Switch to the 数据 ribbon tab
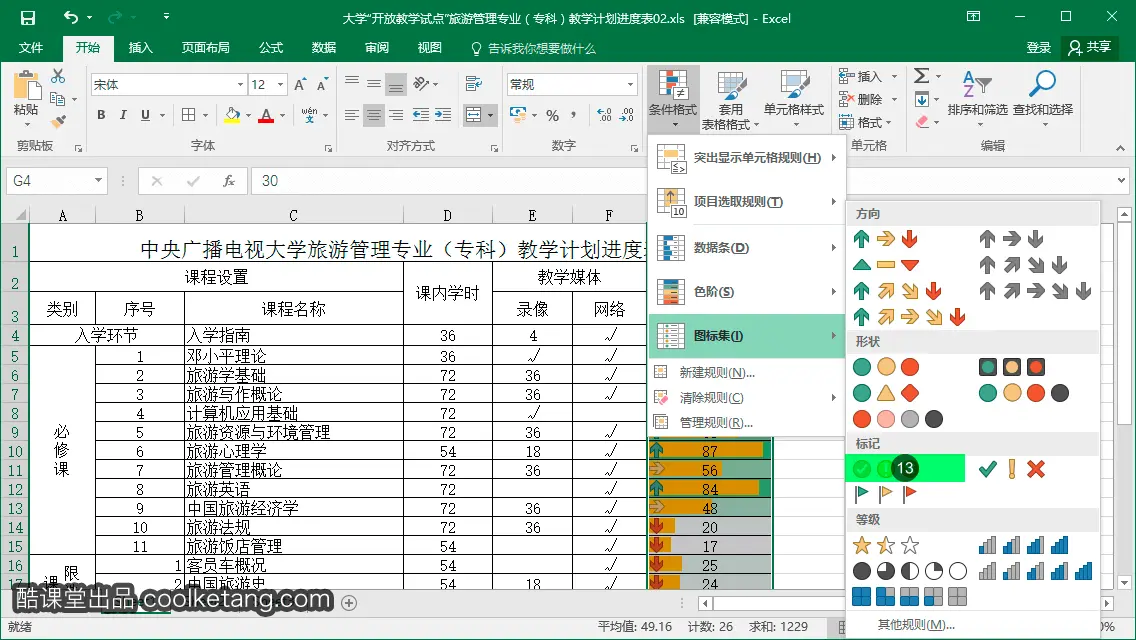Viewport: 1136px width, 640px height. coord(324,48)
